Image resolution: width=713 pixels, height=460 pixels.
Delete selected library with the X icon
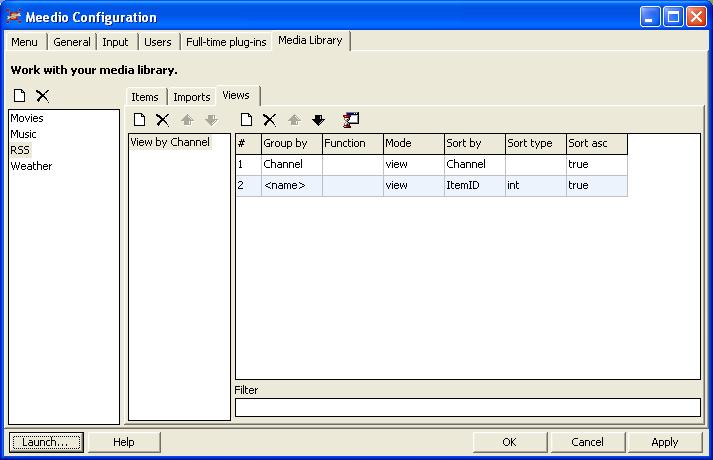42,96
